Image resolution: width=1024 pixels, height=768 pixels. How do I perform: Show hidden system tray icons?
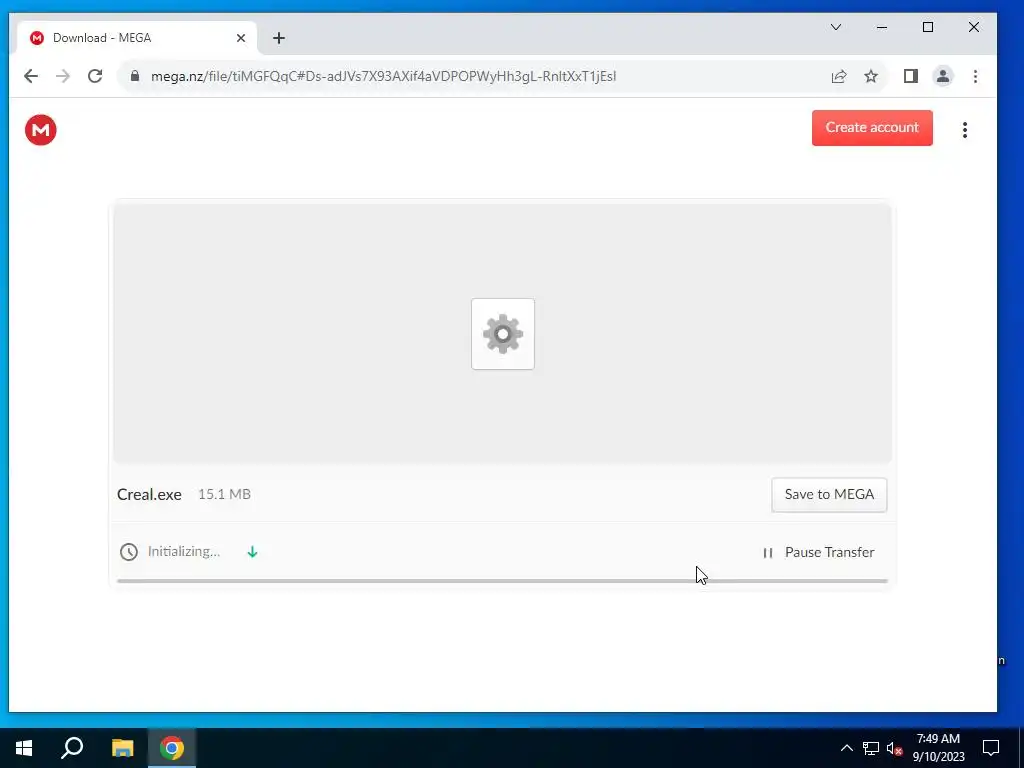pyautogui.click(x=846, y=748)
